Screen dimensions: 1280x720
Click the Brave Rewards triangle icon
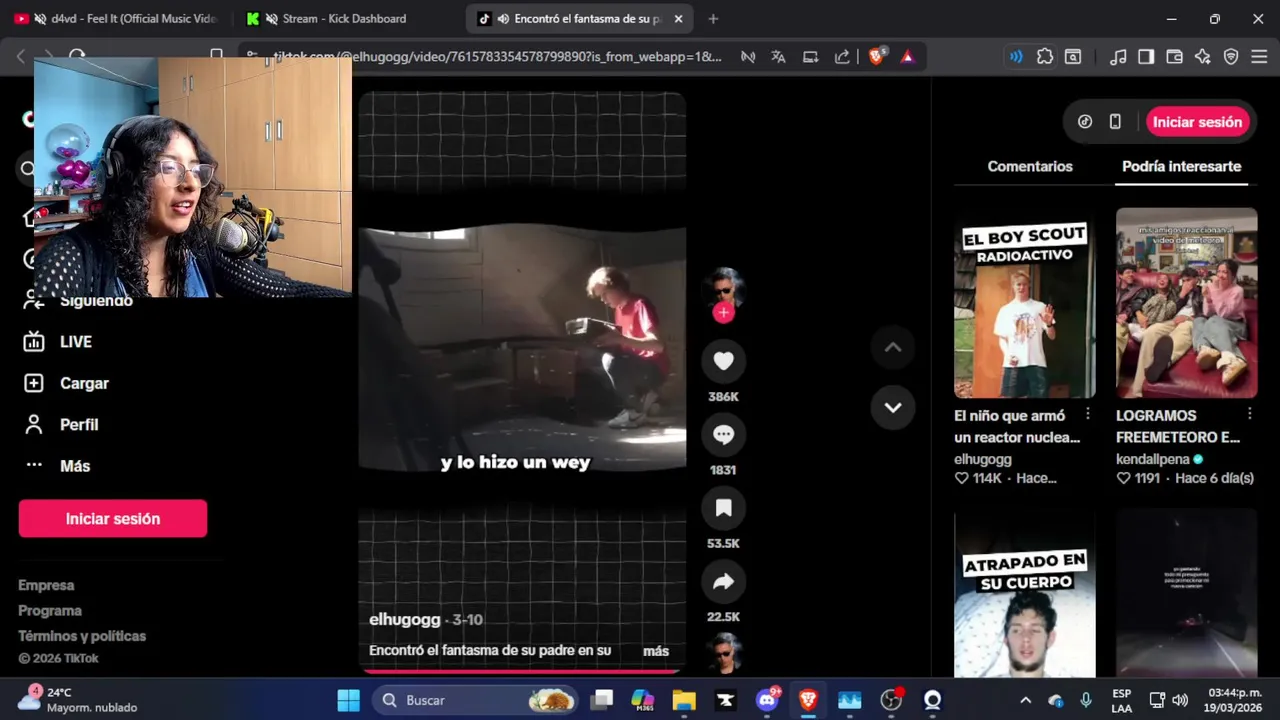[x=907, y=57]
